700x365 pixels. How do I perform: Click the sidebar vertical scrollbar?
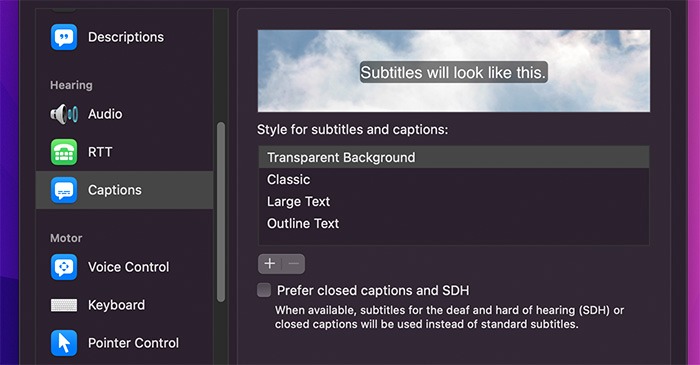[221, 212]
